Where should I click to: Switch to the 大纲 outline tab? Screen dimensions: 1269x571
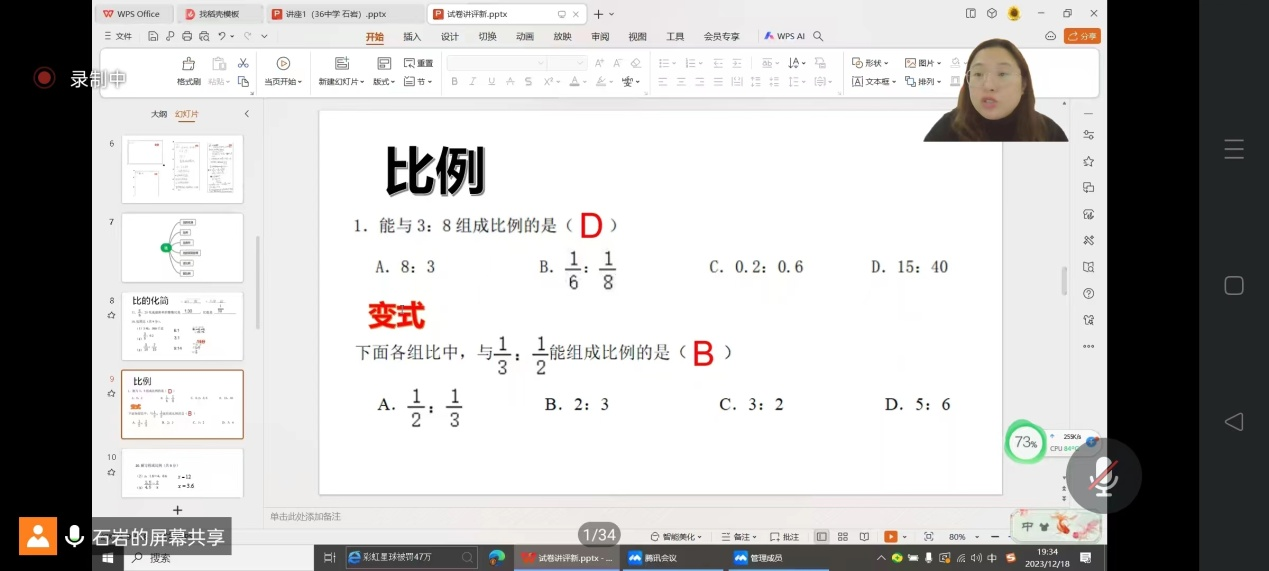click(x=159, y=114)
